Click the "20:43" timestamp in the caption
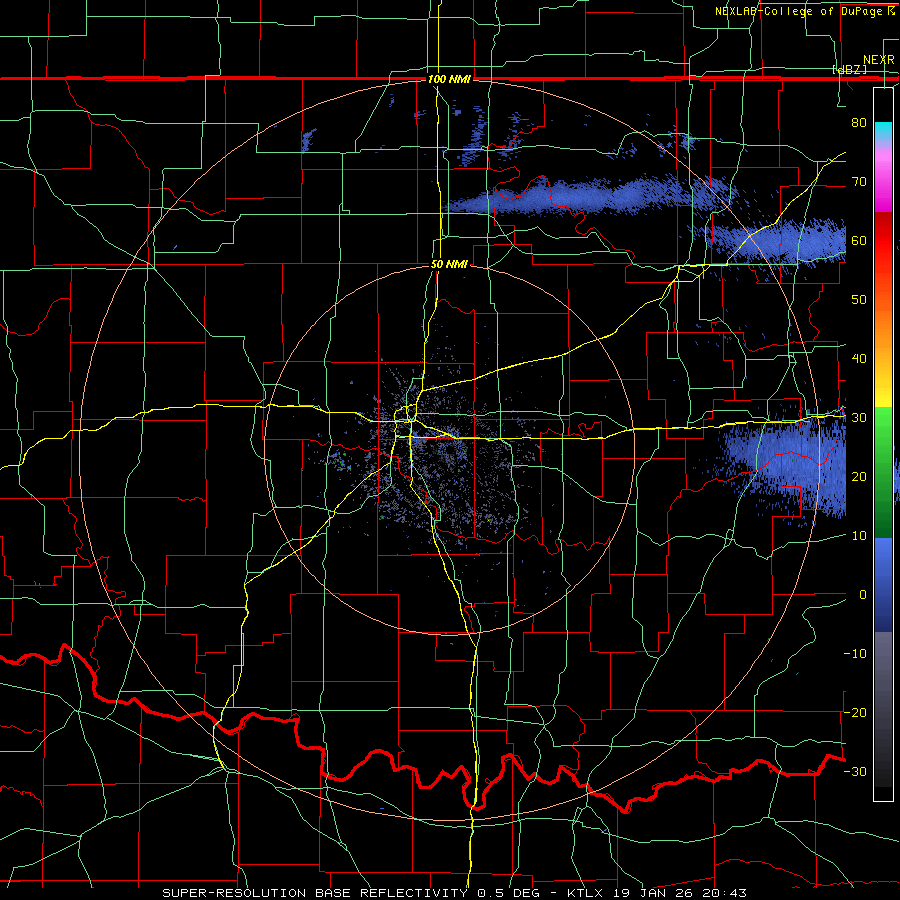The height and width of the screenshot is (900, 900). coord(722,893)
